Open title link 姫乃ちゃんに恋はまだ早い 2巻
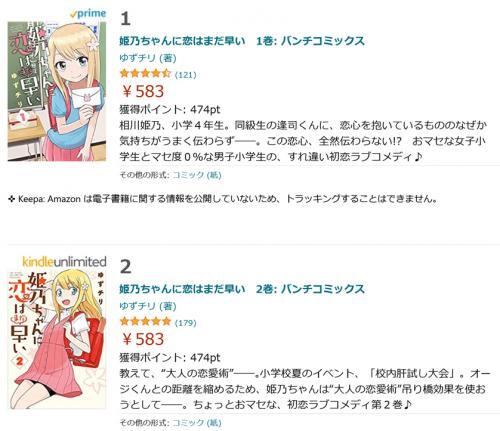Screen dimensions: 500x431 (x=242, y=289)
